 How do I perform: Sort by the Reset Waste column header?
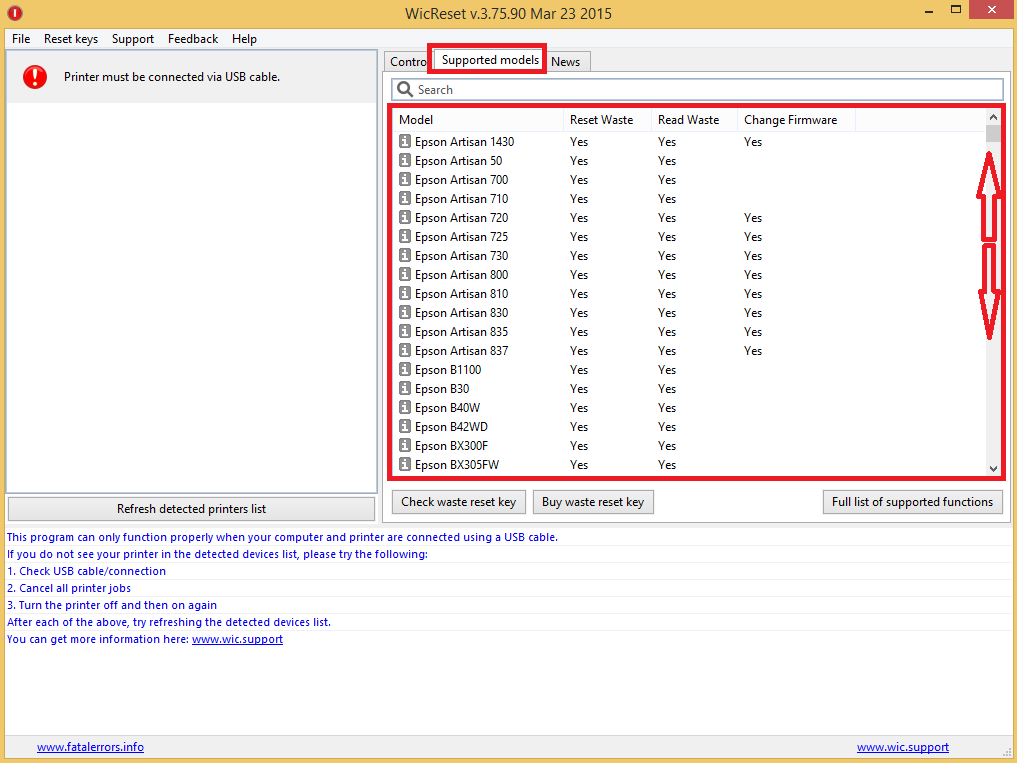[x=607, y=119]
